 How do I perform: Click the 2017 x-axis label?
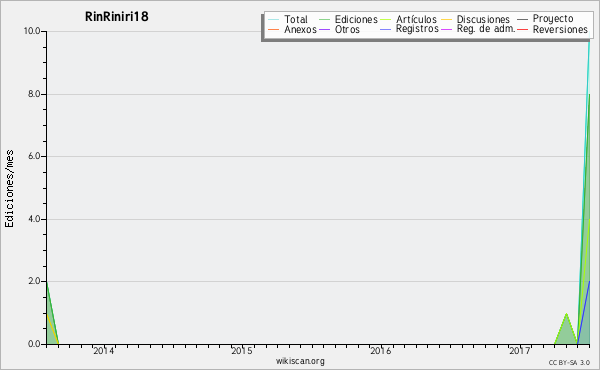click(x=520, y=351)
